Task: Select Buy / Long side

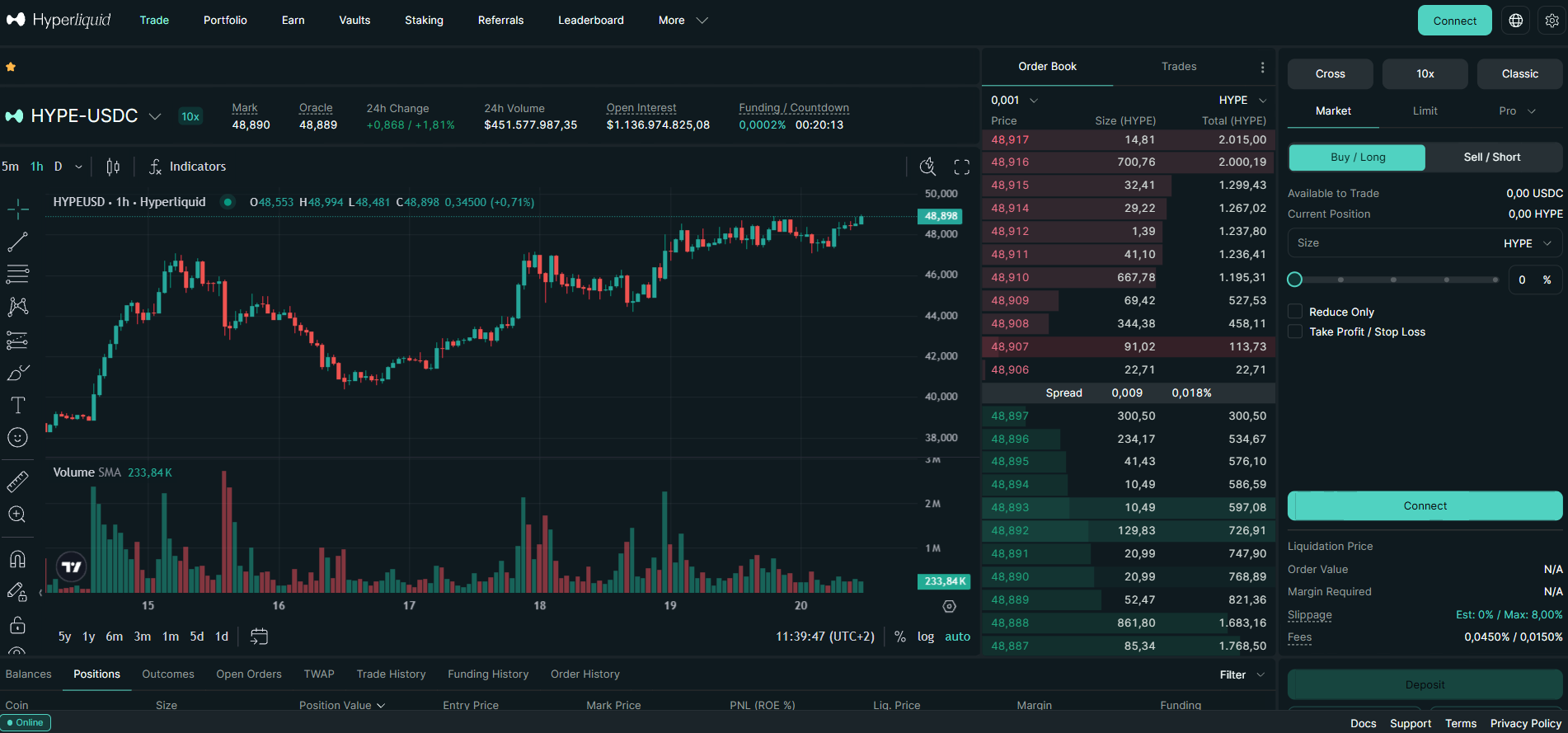Action: [1357, 157]
